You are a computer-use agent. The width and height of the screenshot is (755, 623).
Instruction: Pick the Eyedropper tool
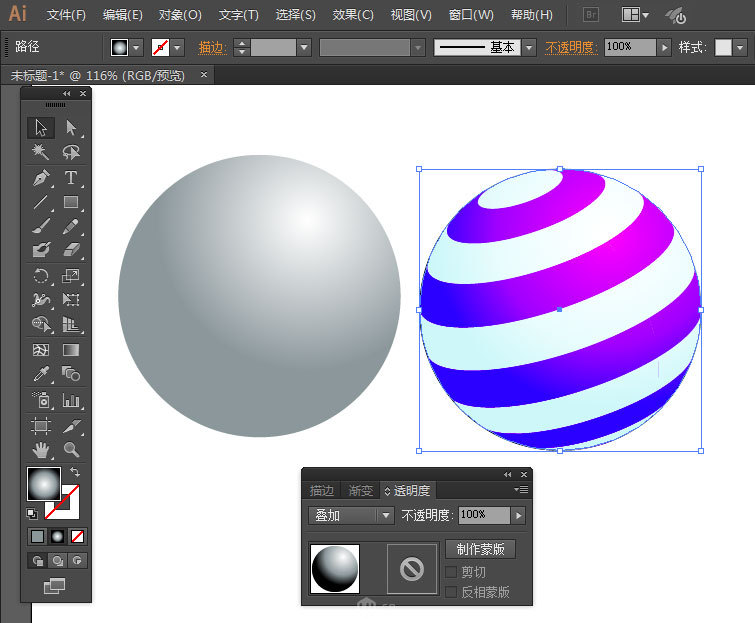coord(41,374)
